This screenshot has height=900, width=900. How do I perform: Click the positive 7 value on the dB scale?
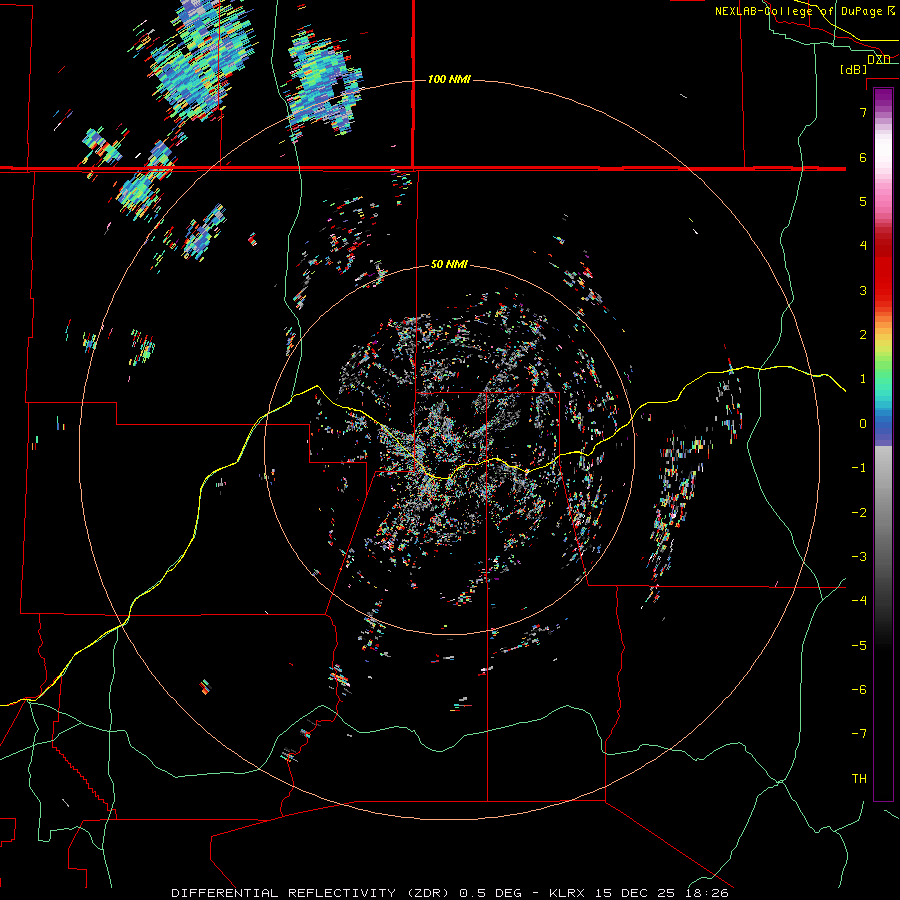click(863, 112)
